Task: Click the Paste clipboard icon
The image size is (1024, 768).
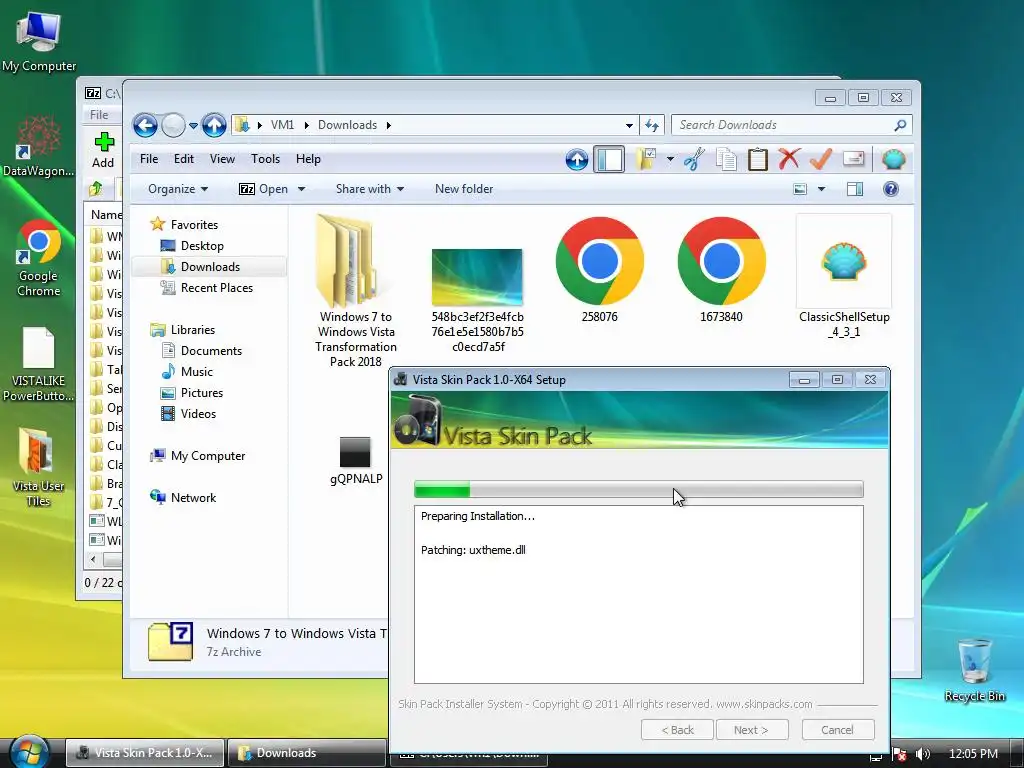Action: point(758,159)
